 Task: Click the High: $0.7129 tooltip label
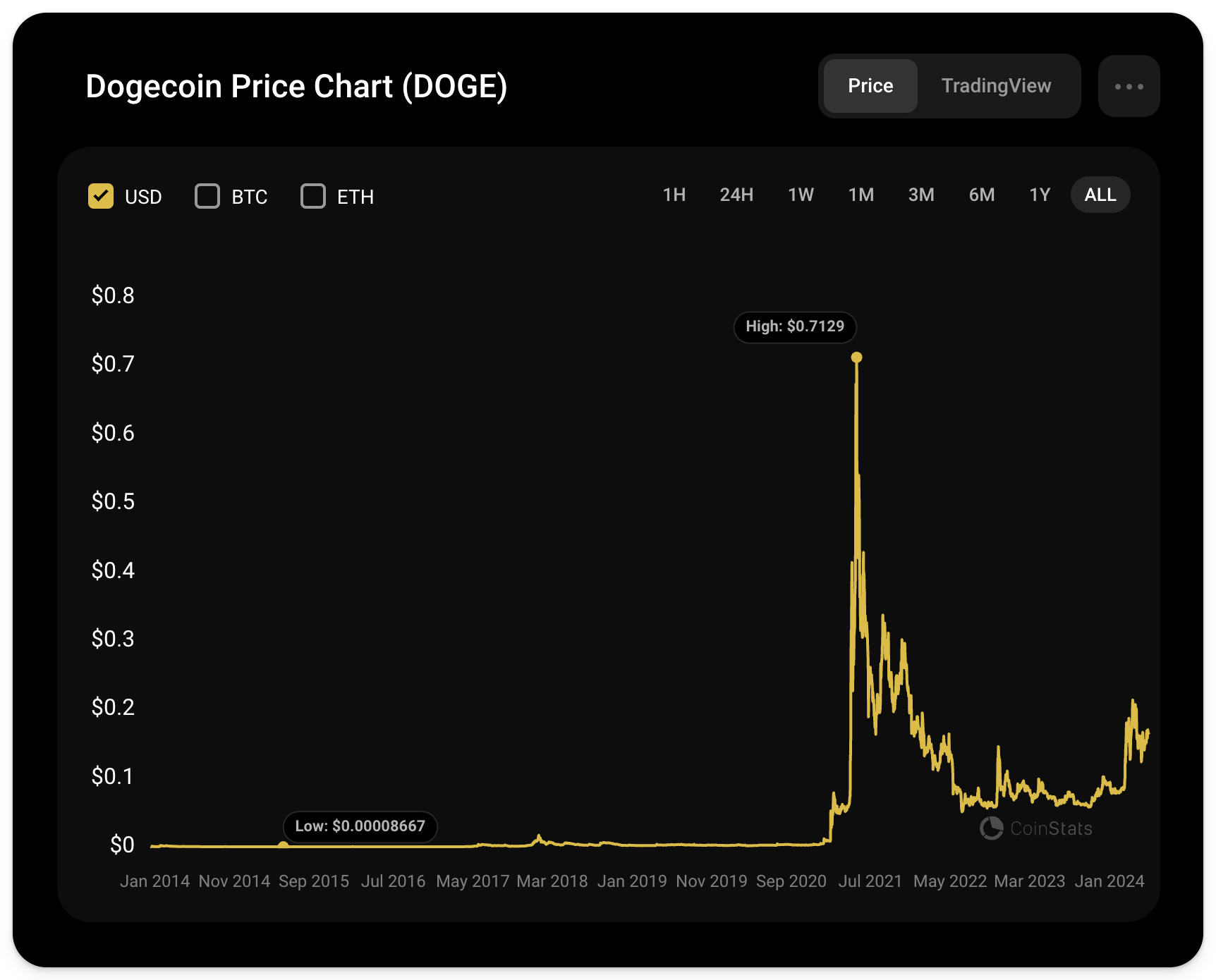(795, 326)
